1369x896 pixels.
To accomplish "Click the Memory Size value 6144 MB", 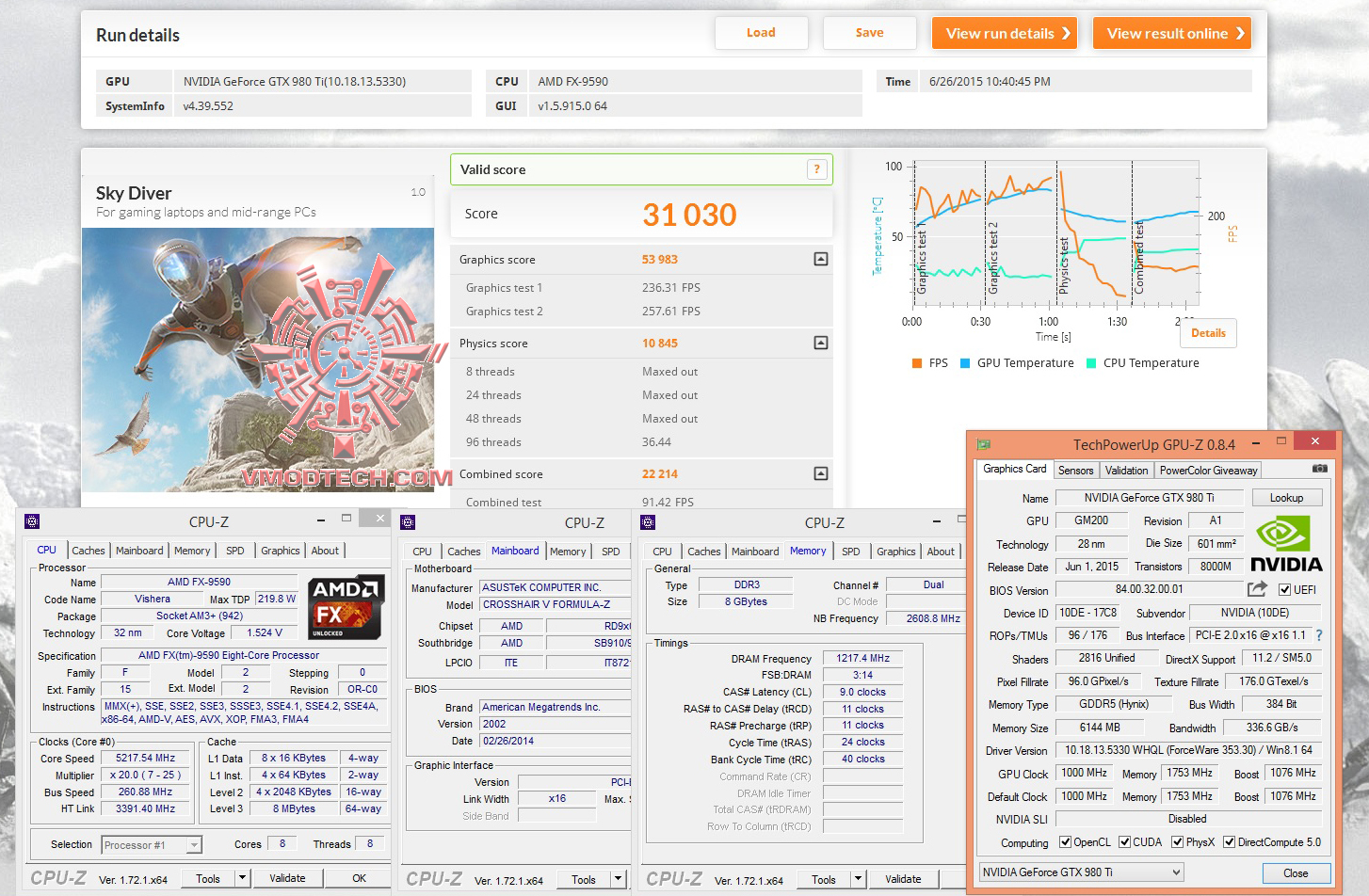I will (x=1099, y=728).
